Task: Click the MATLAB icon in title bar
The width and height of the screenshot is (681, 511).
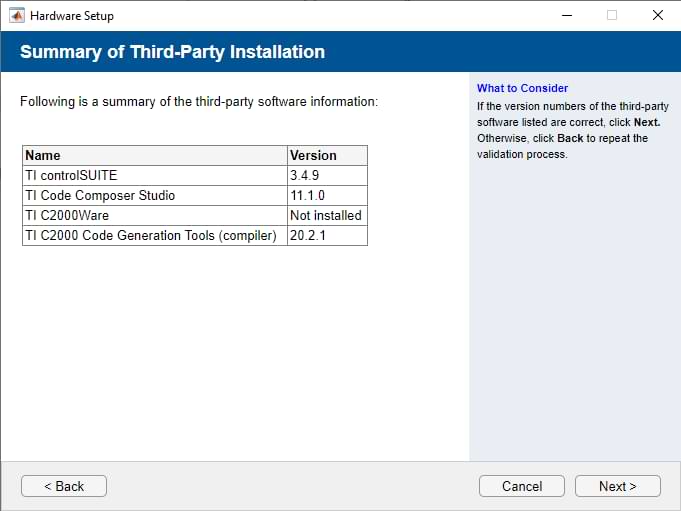Action: click(x=17, y=16)
